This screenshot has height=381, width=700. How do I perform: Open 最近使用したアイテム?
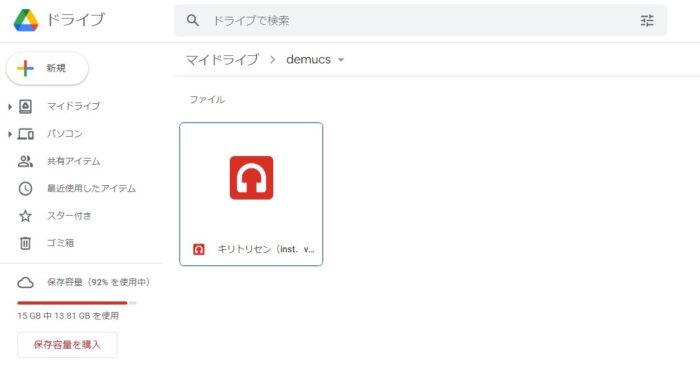pos(92,188)
